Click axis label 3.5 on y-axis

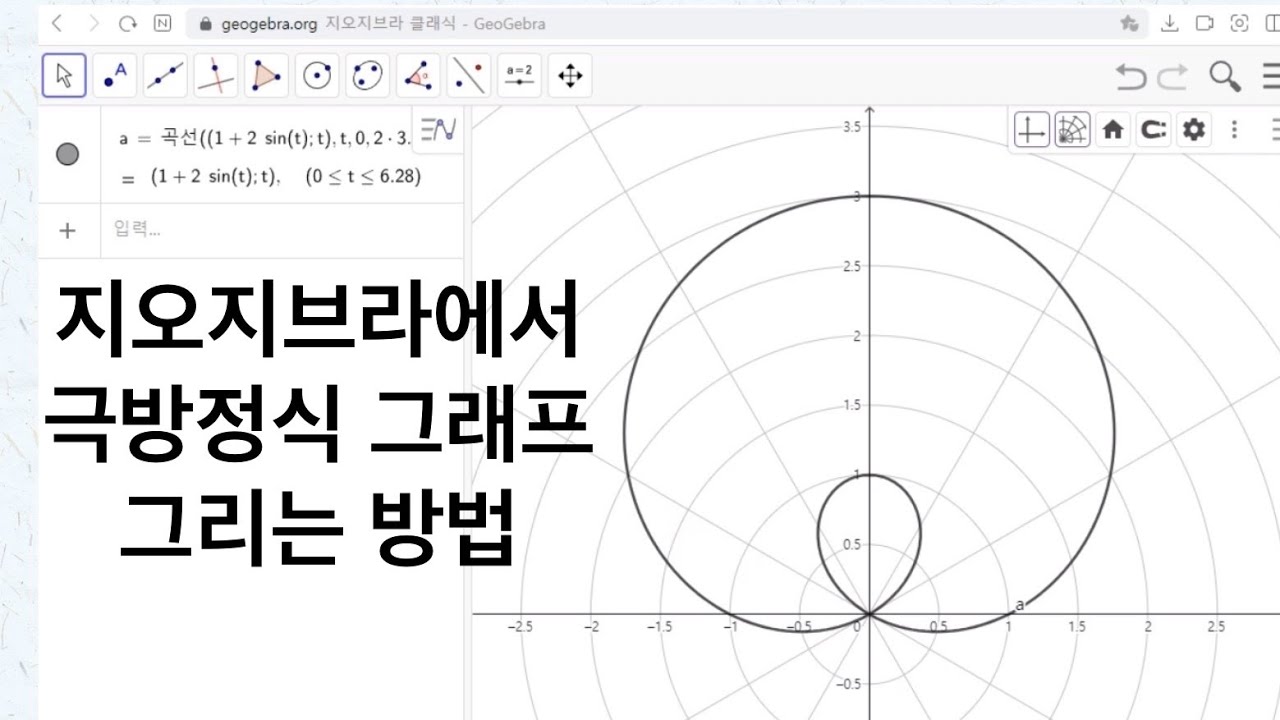852,127
